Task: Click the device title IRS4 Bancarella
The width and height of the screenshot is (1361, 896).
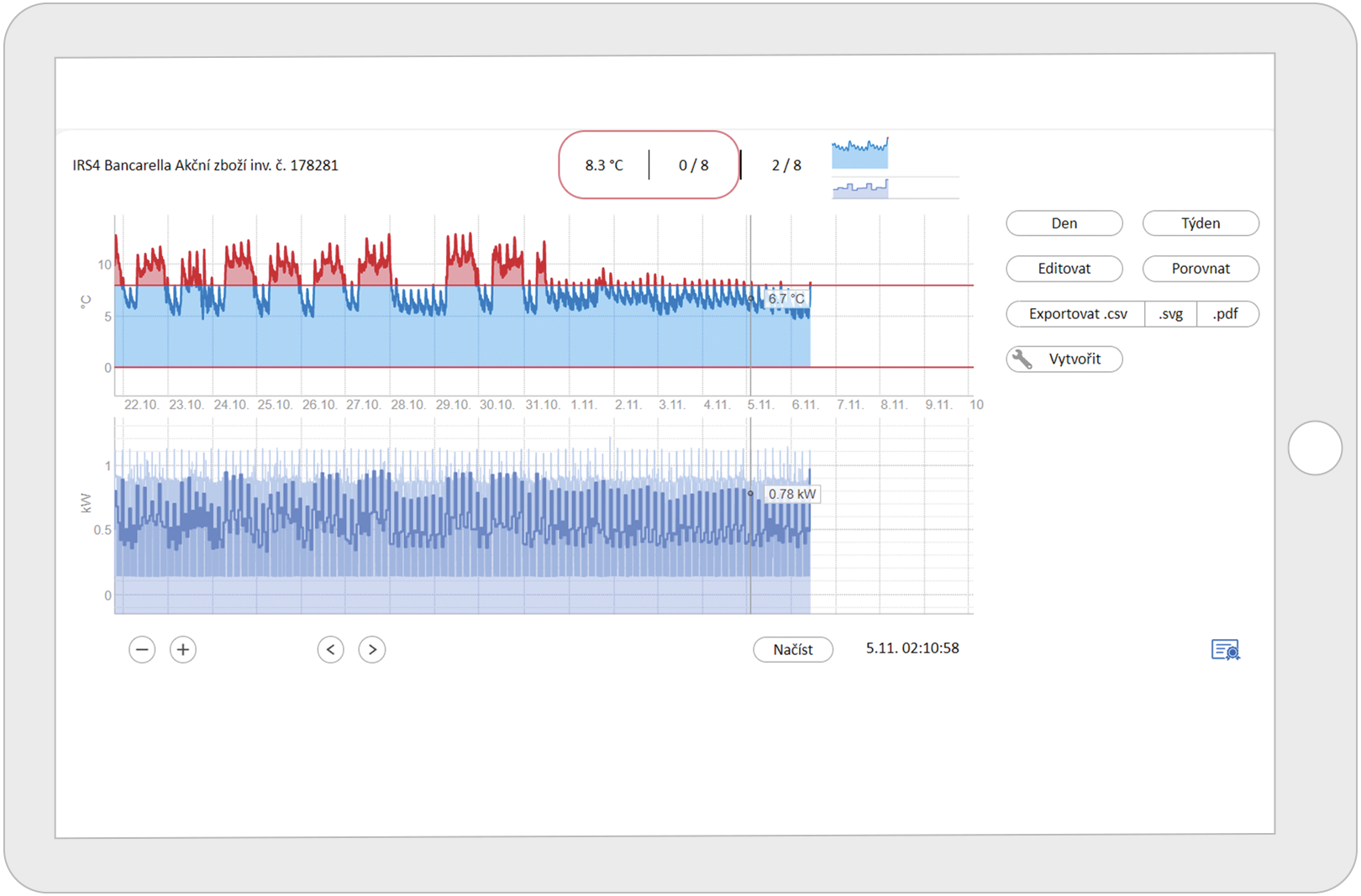Action: [206, 165]
